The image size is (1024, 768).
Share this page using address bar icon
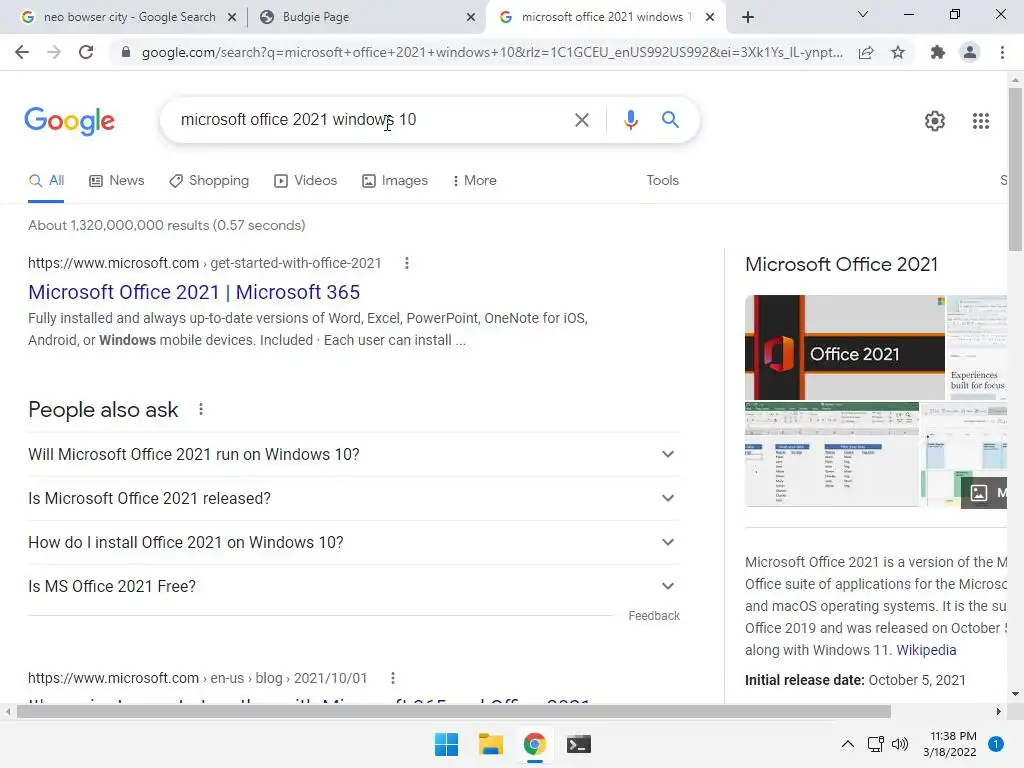point(866,52)
